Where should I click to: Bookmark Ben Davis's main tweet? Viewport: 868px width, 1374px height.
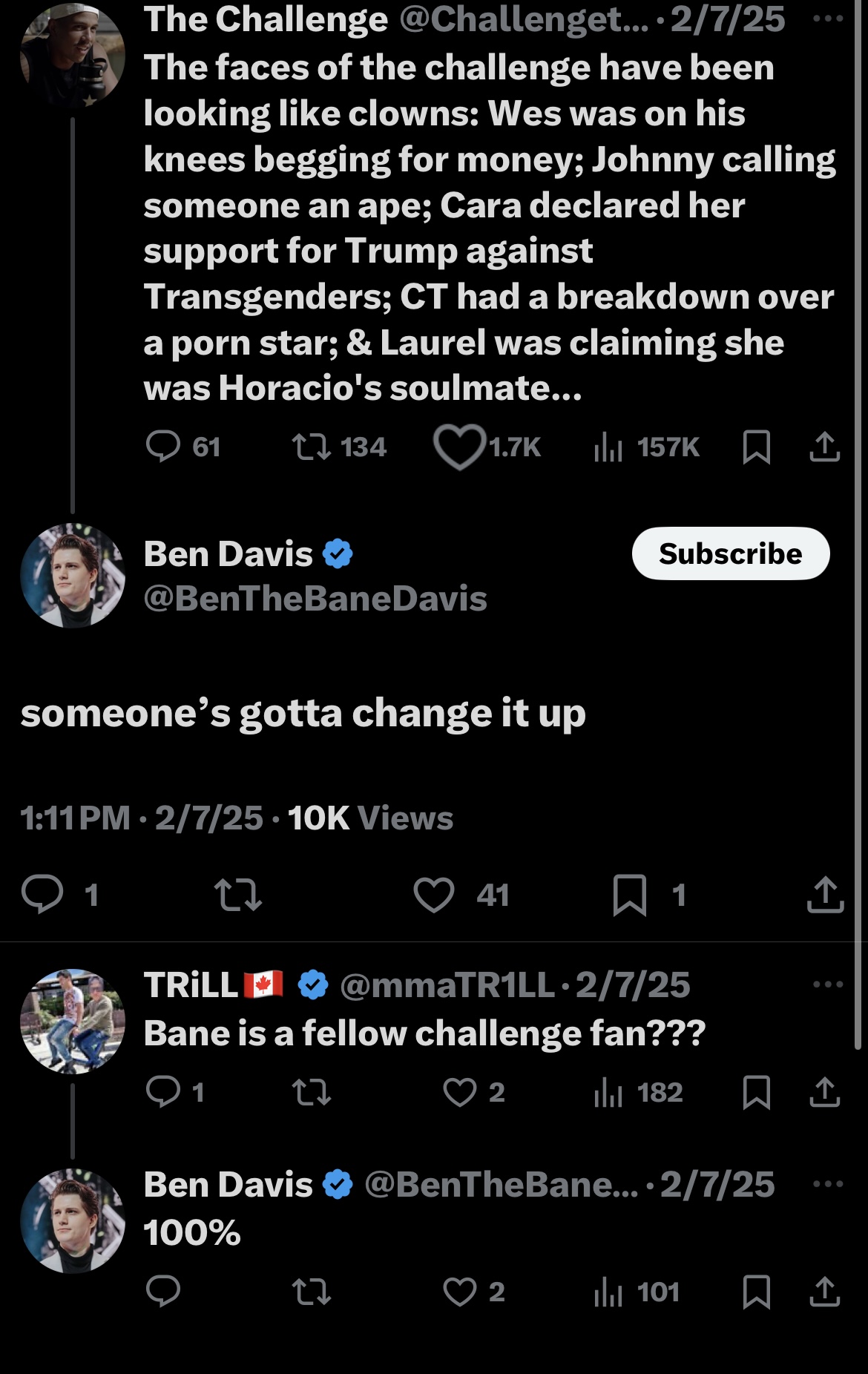630,895
